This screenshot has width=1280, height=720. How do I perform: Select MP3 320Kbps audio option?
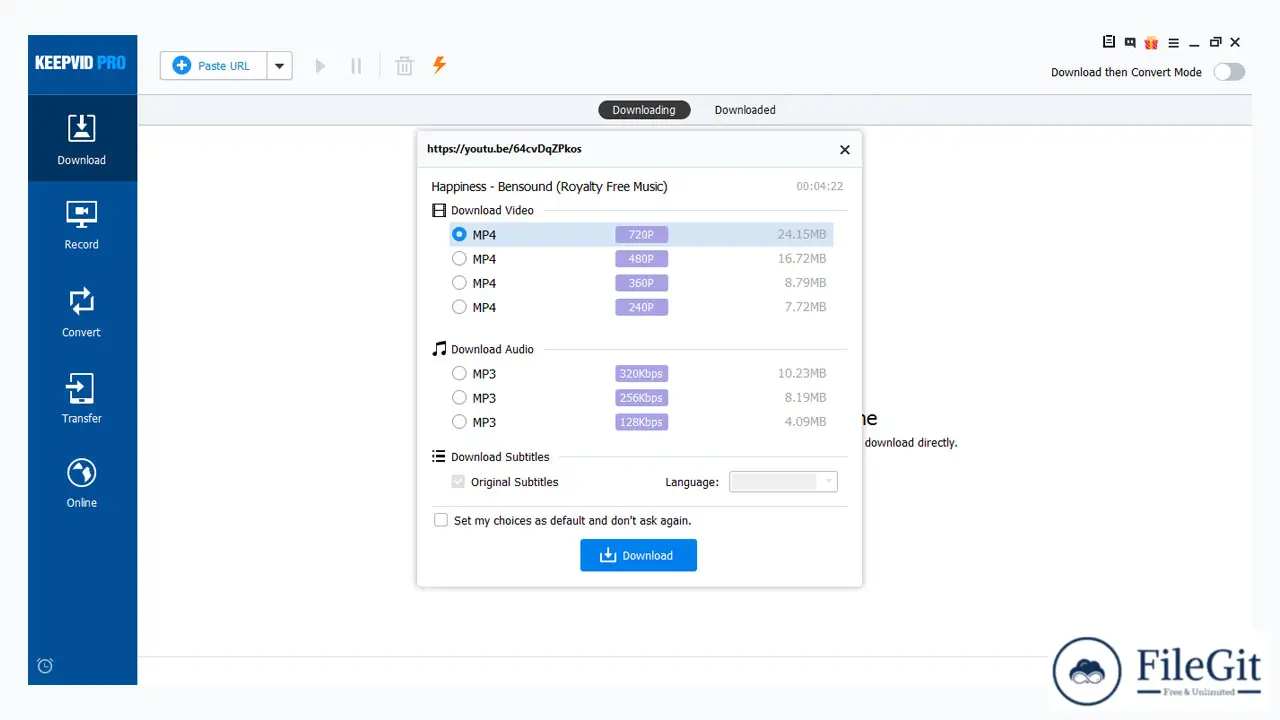[x=641, y=374]
